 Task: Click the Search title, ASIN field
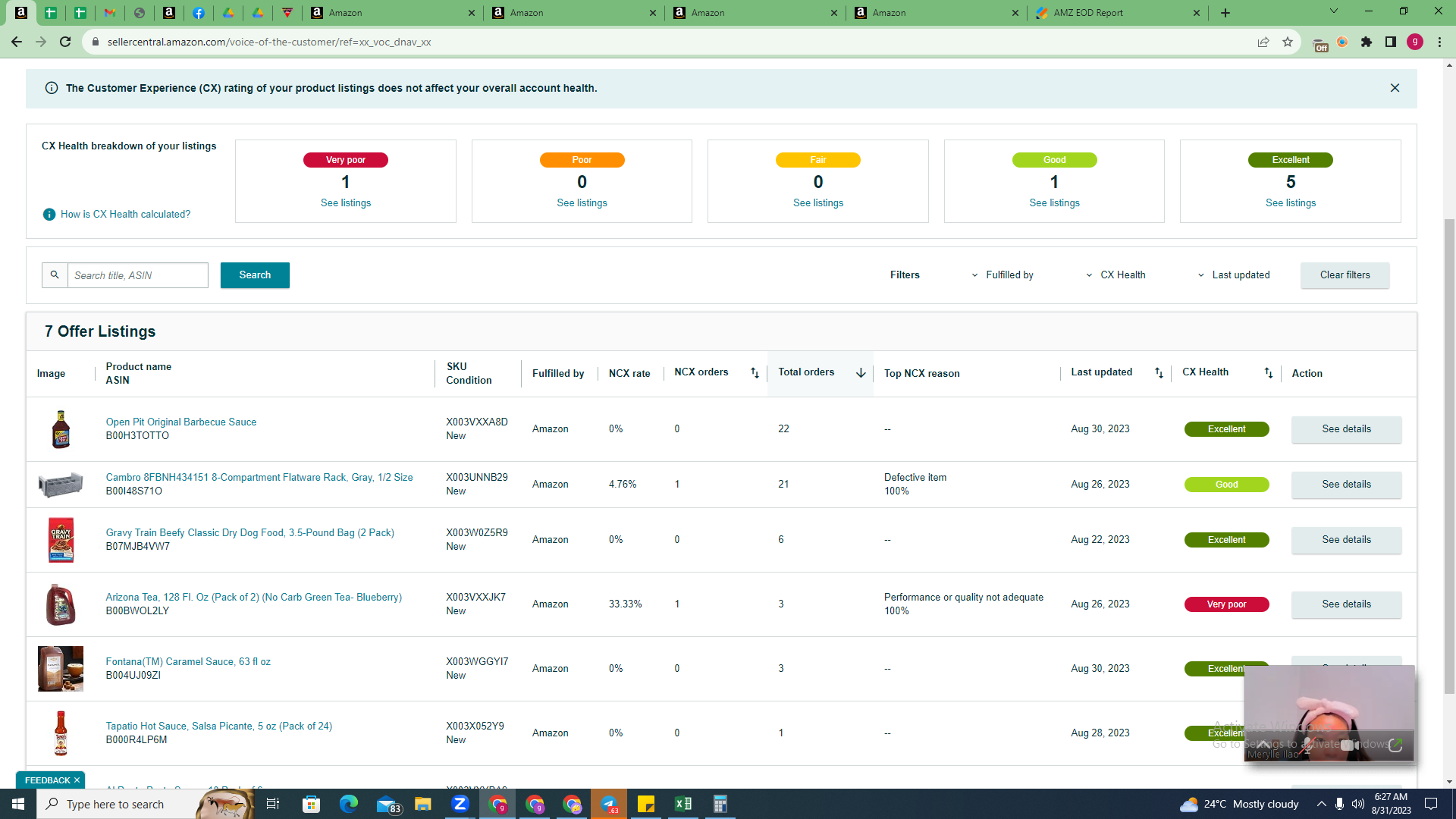pyautogui.click(x=138, y=275)
